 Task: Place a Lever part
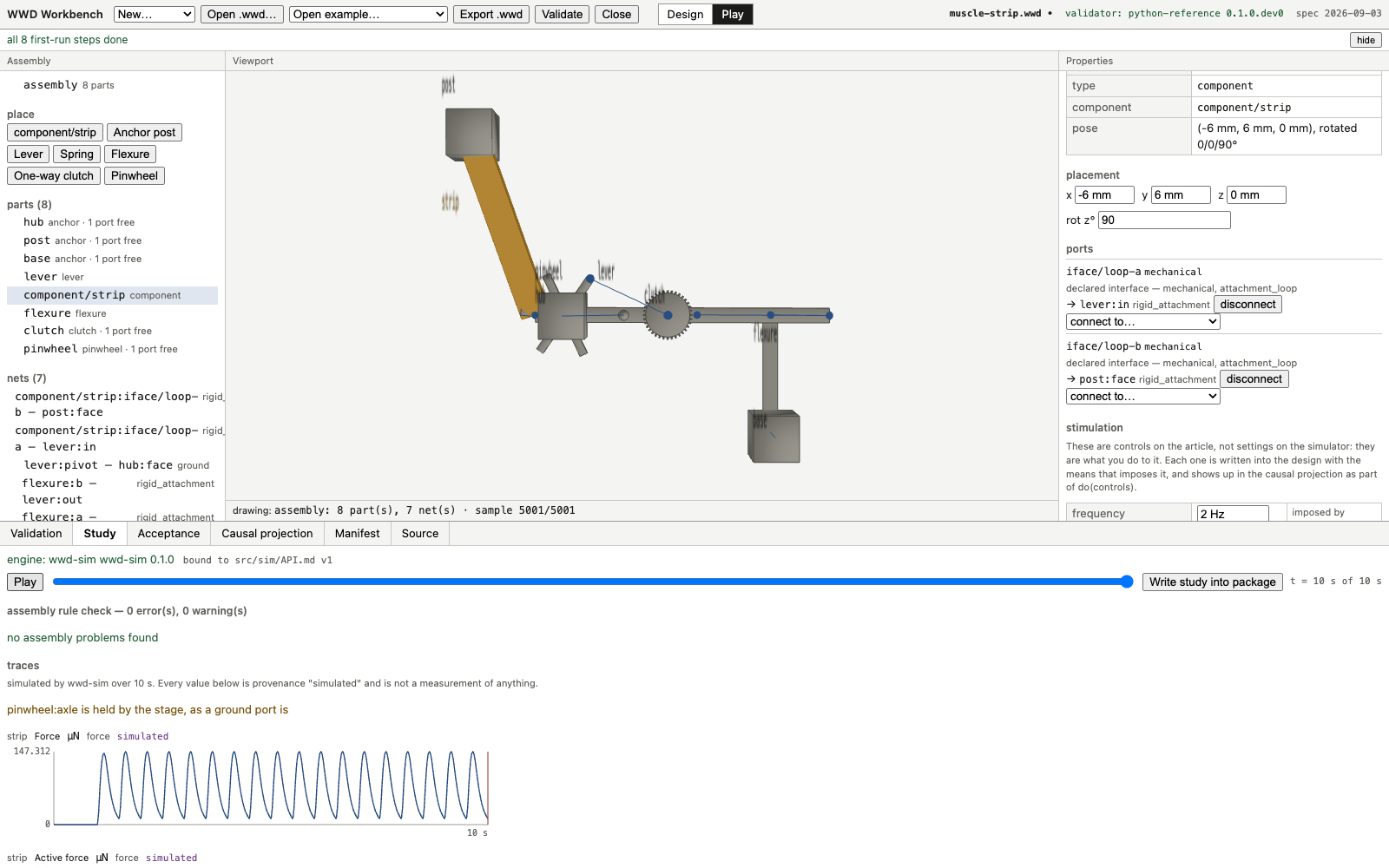[28, 155]
